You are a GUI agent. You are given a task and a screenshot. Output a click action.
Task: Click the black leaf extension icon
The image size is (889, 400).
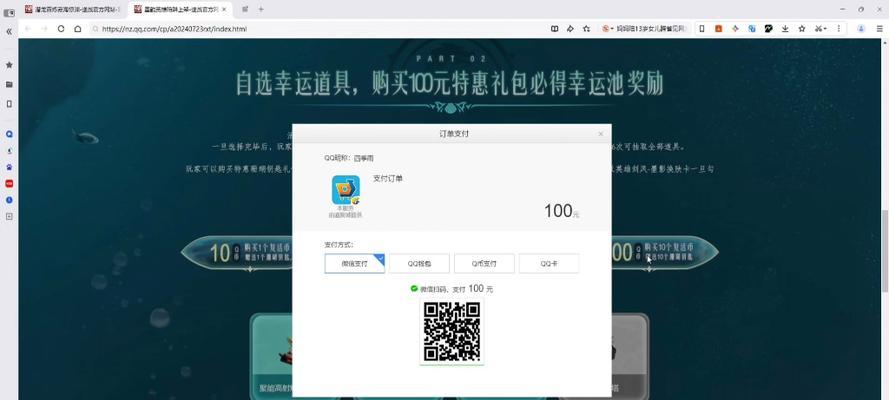768,28
